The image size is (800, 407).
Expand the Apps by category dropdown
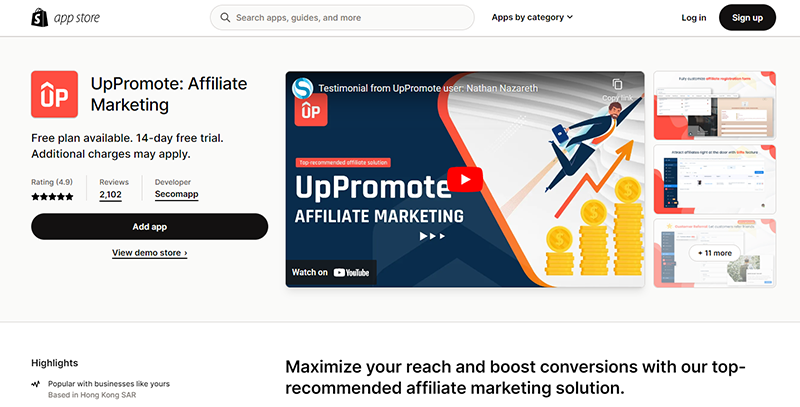532,17
